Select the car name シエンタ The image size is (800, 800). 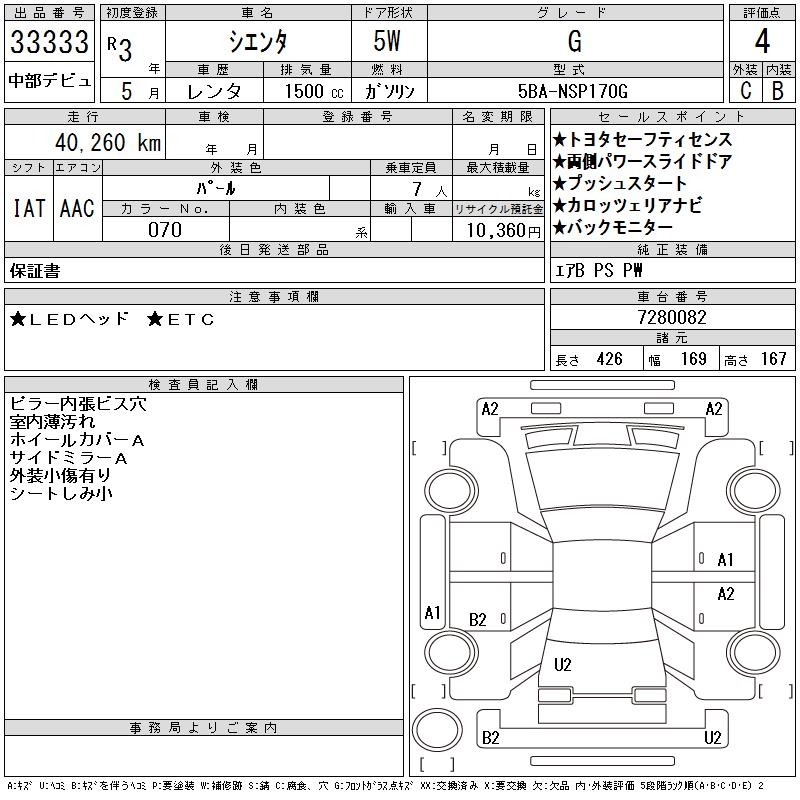coord(258,41)
